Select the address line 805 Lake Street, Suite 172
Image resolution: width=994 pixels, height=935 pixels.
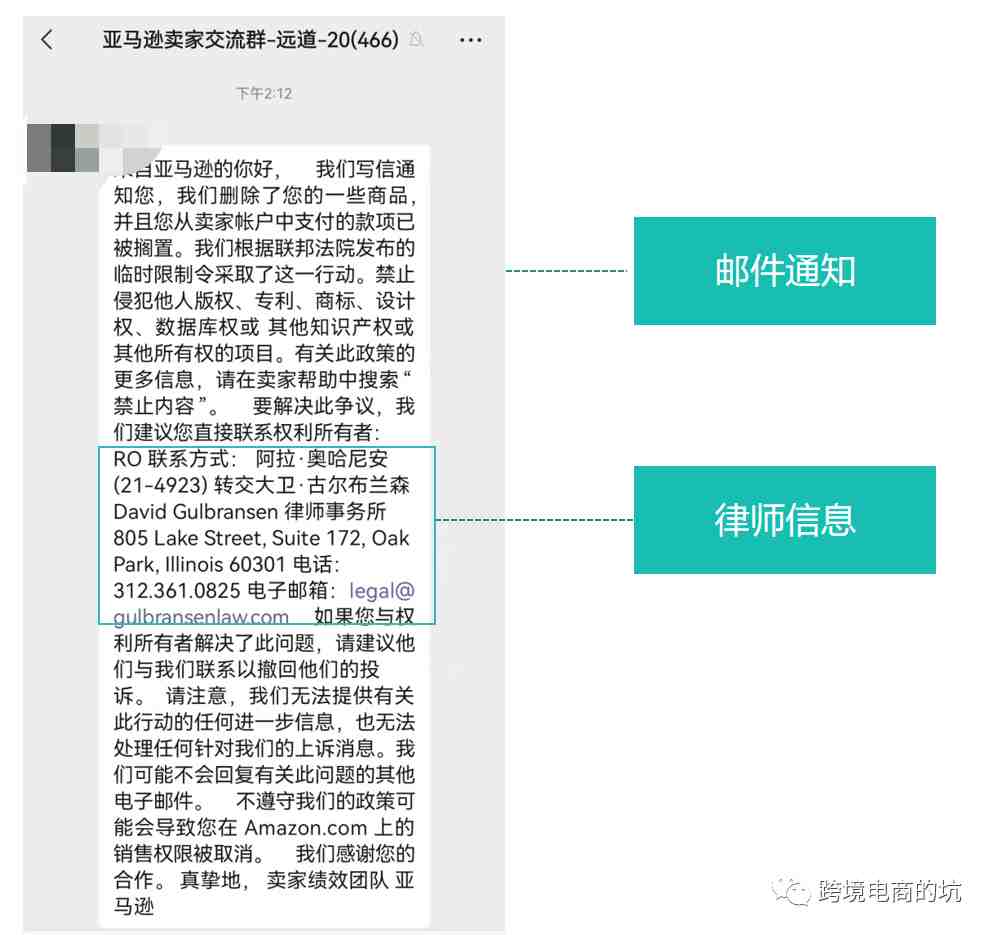click(x=238, y=538)
